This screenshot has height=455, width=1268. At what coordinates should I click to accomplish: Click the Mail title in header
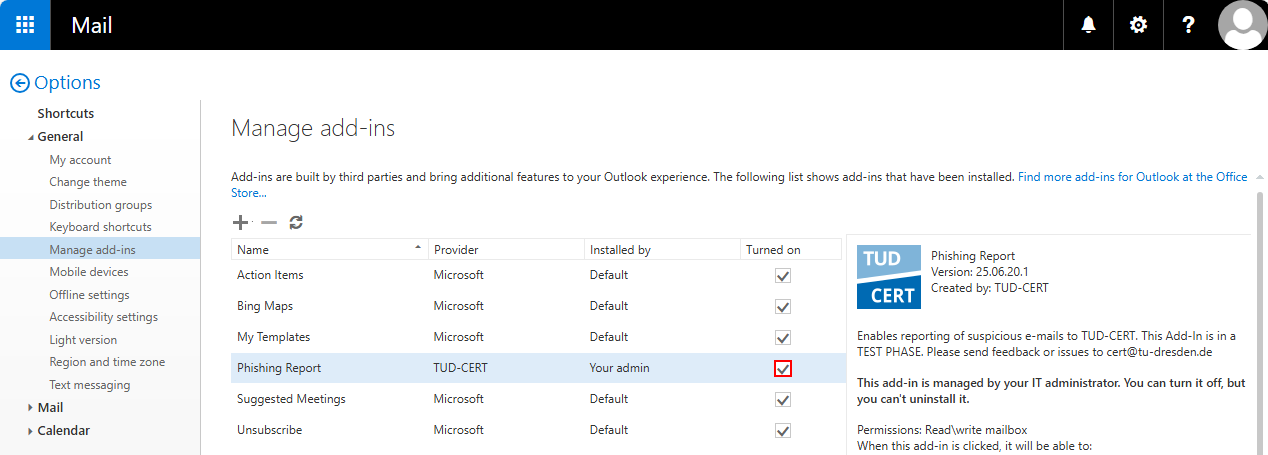click(x=92, y=25)
